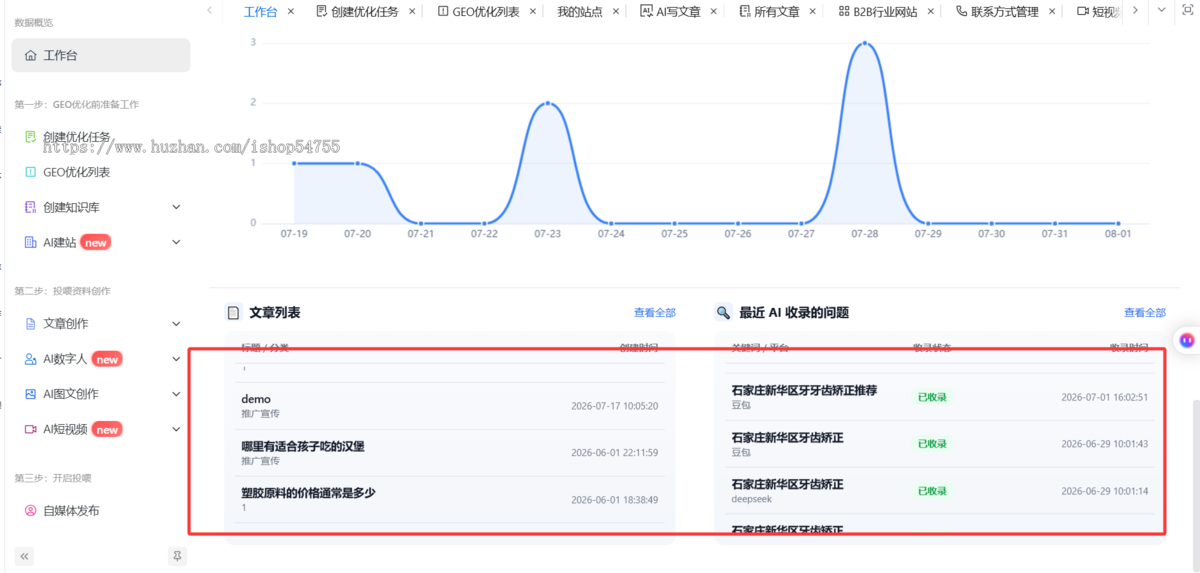The height and width of the screenshot is (573, 1200).
Task: Click the 文章创作 document icon
Action: pos(30,324)
